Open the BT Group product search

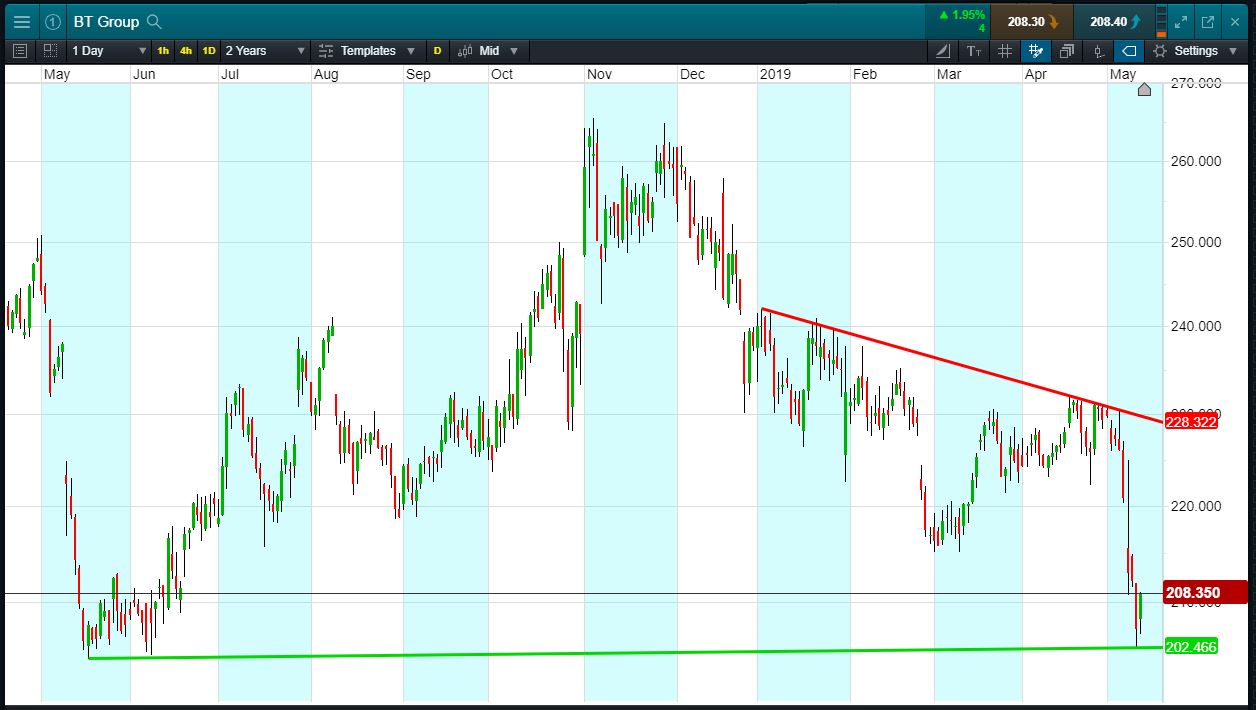pos(154,21)
